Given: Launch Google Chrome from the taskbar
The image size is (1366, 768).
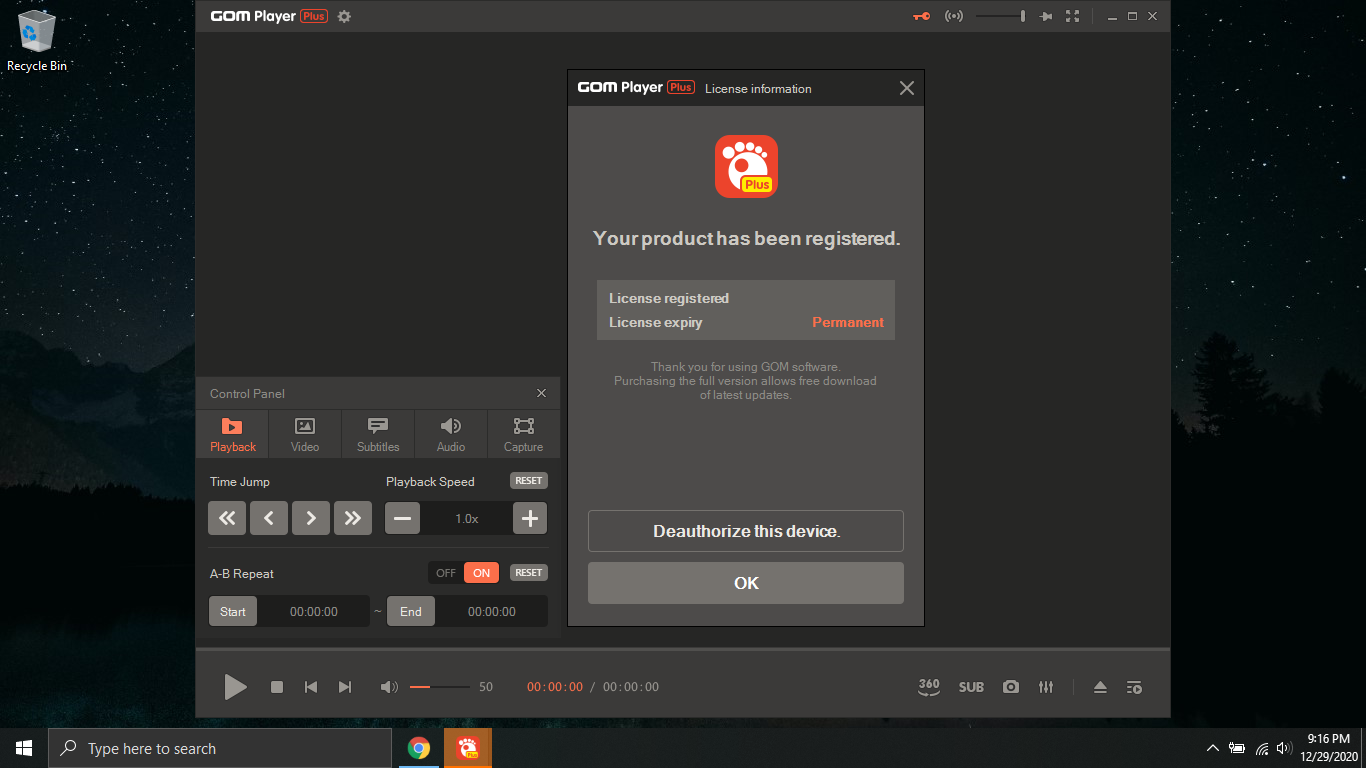Looking at the screenshot, I should click(x=418, y=747).
